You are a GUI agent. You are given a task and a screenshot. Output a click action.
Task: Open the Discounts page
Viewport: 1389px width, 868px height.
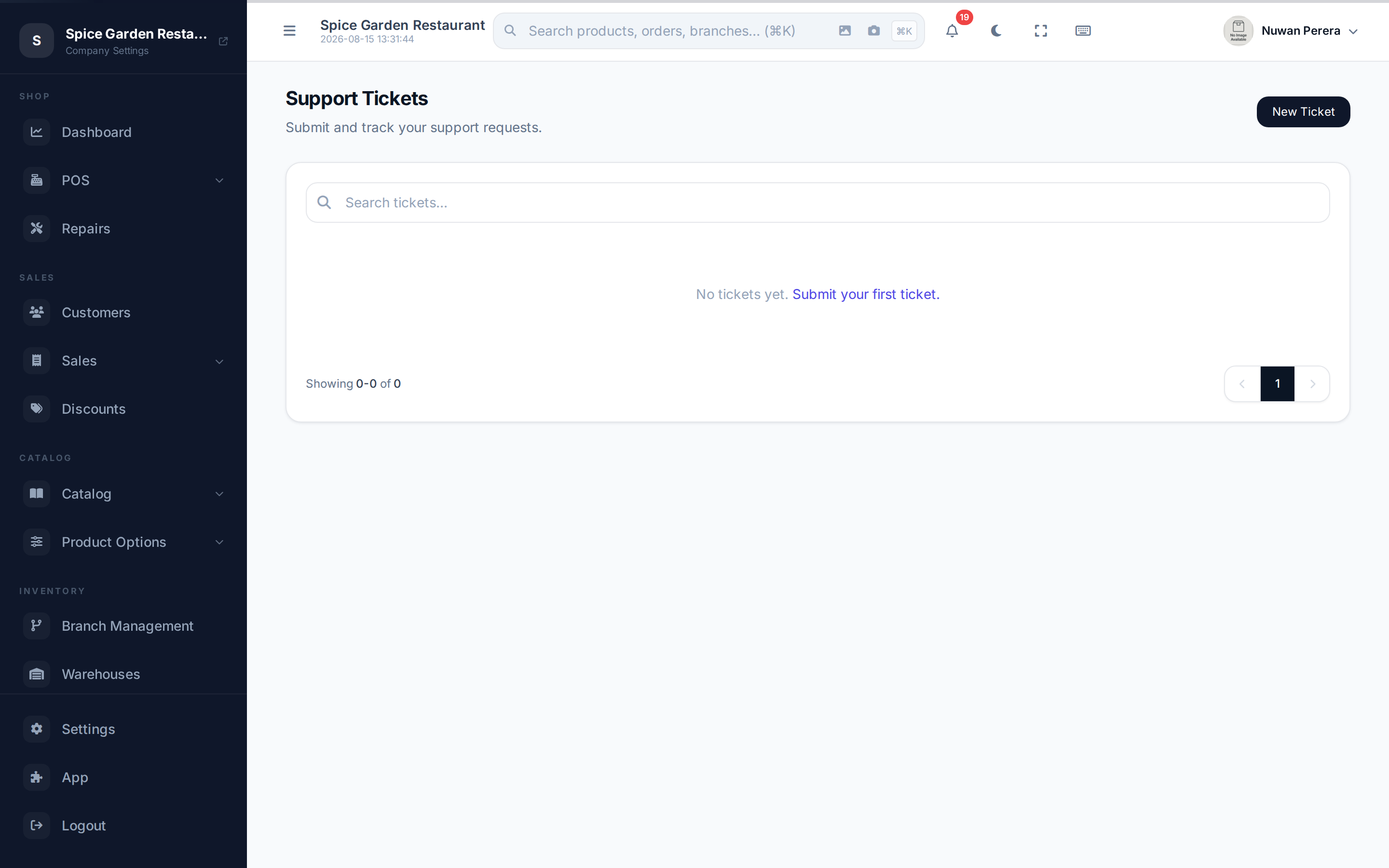[x=123, y=409]
